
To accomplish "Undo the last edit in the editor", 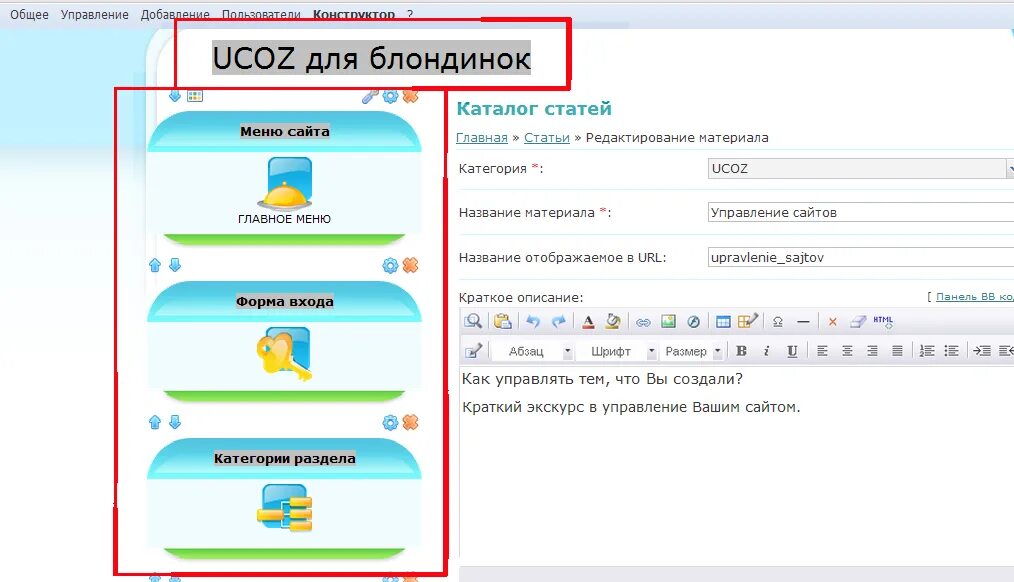I will pos(533,321).
